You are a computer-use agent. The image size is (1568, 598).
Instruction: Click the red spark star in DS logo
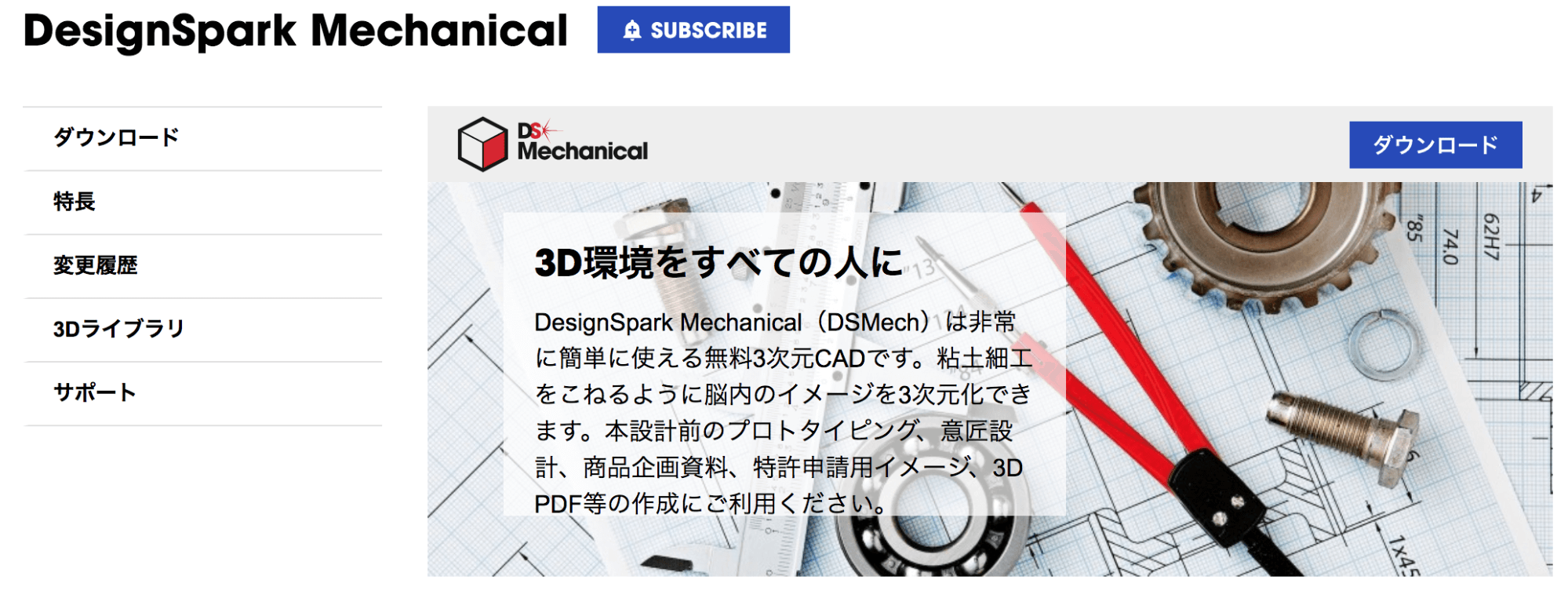pyautogui.click(x=549, y=129)
